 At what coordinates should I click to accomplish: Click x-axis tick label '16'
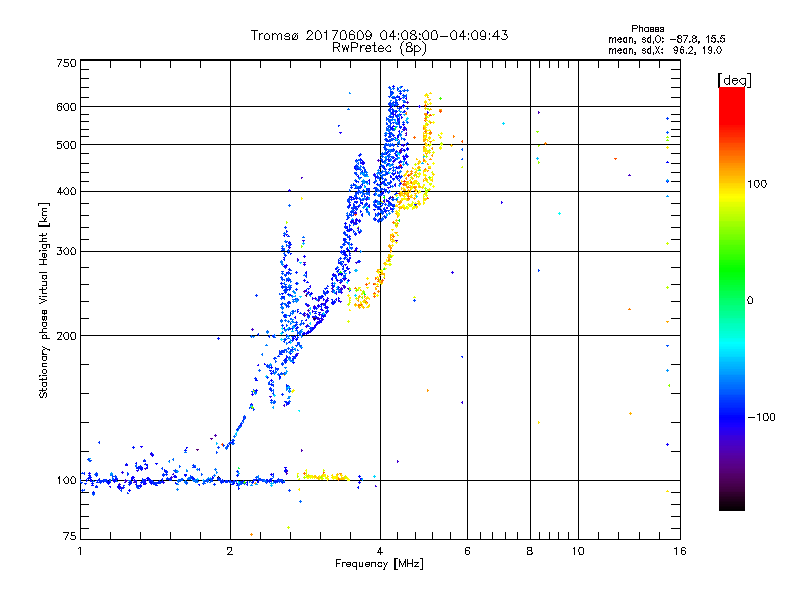click(680, 551)
